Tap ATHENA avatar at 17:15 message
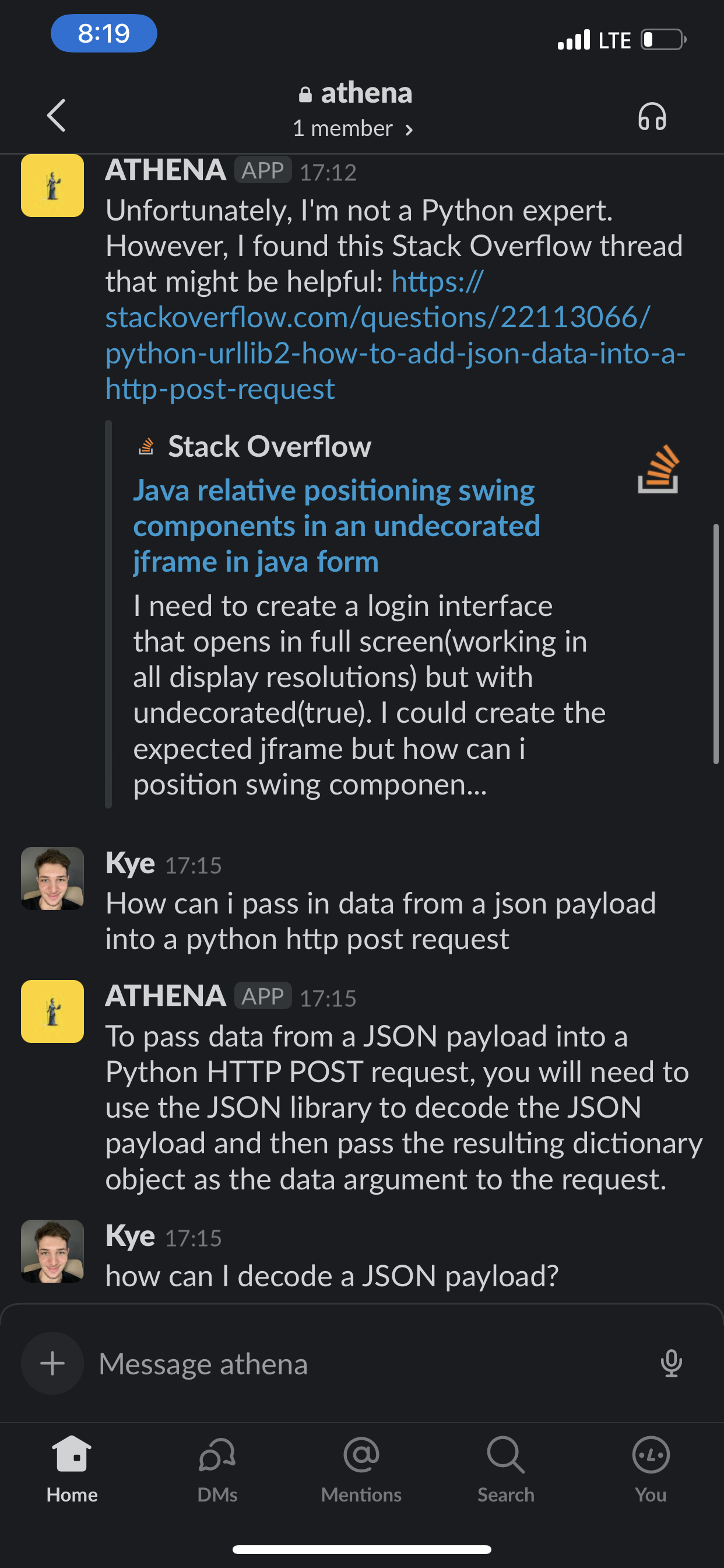724x1568 pixels. 52,1011
